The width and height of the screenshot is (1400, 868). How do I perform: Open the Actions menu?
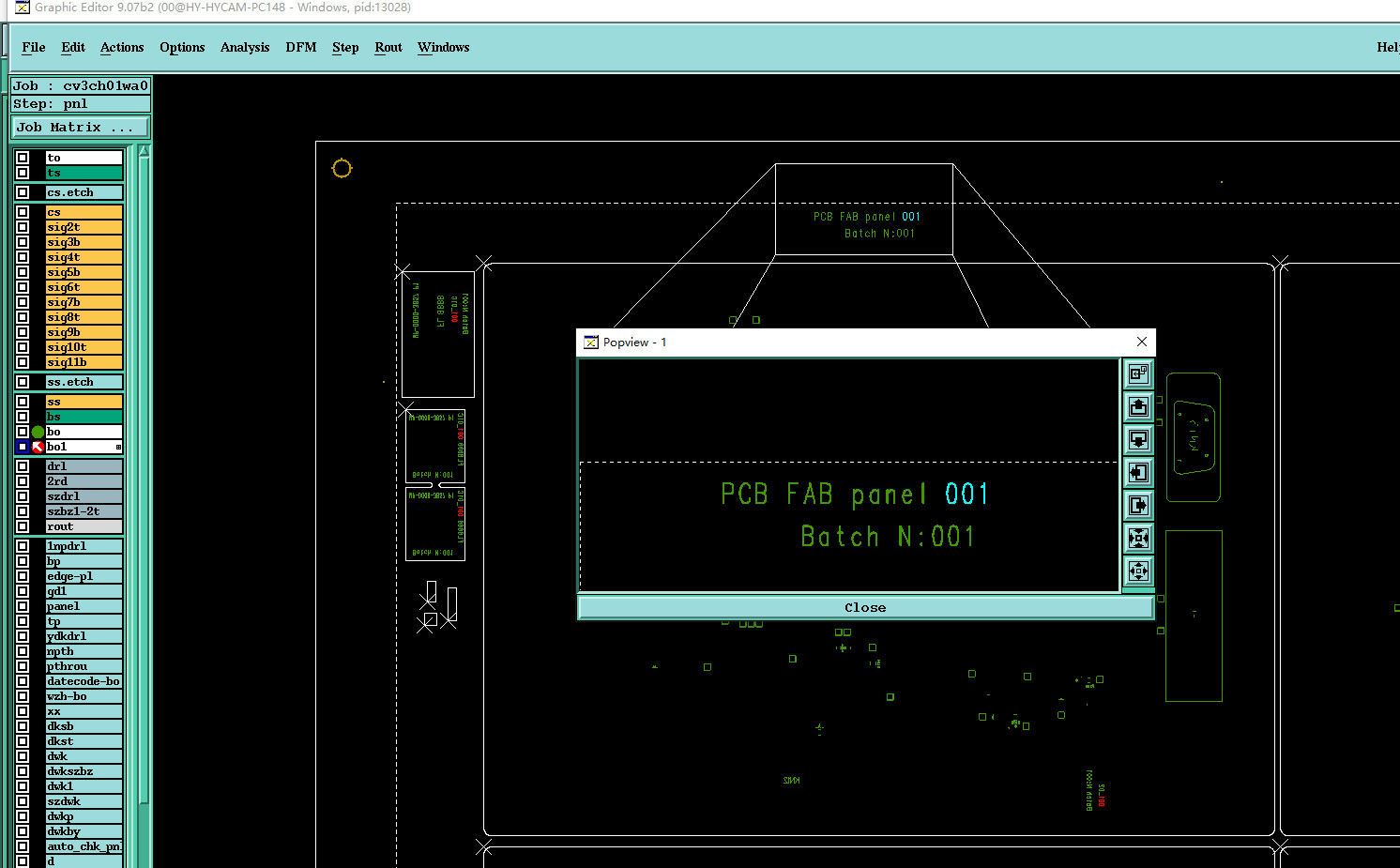[x=122, y=48]
